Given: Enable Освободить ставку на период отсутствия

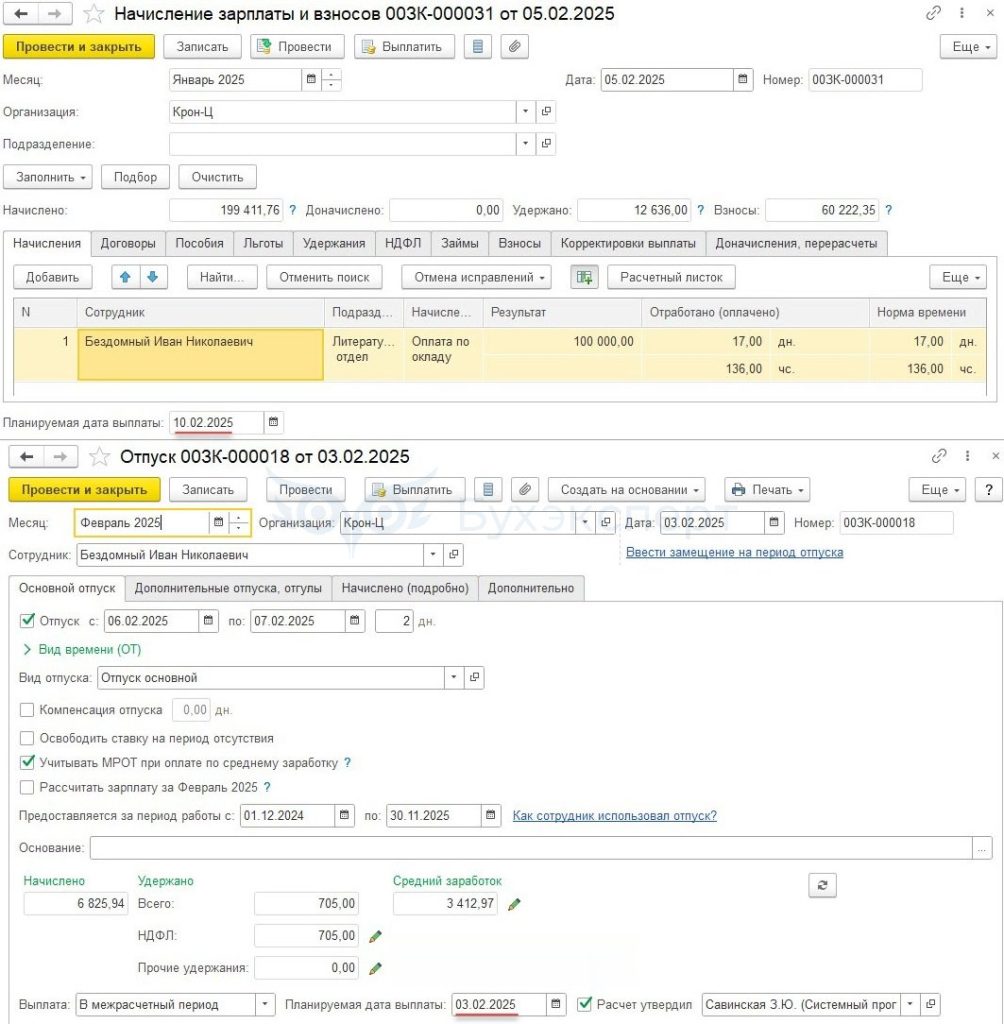Looking at the screenshot, I should click(x=27, y=739).
